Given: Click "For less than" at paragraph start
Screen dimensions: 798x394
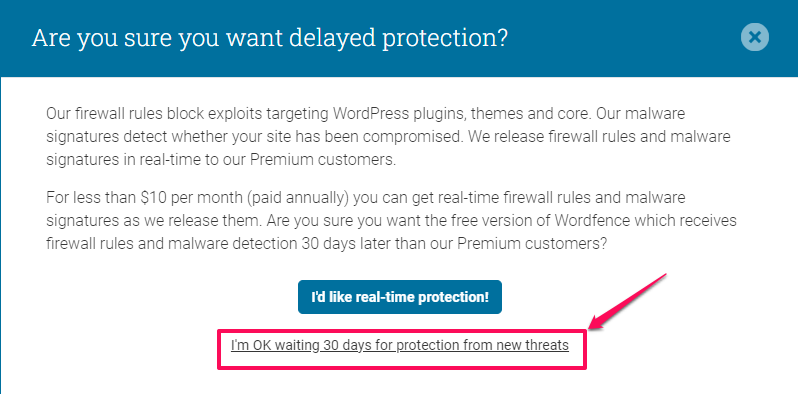Looking at the screenshot, I should (x=92, y=198).
